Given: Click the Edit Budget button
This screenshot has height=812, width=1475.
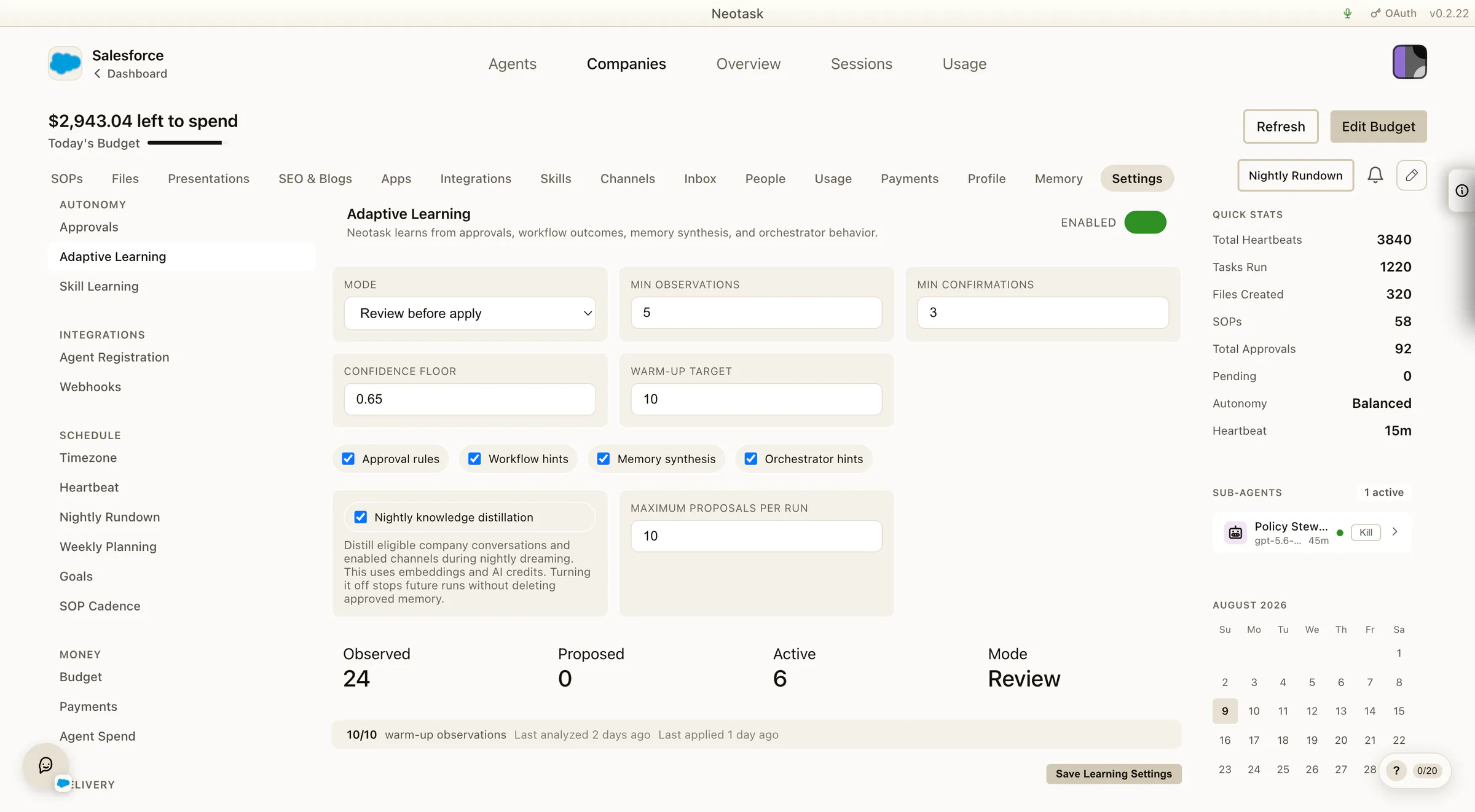Looking at the screenshot, I should pyautogui.click(x=1379, y=127).
